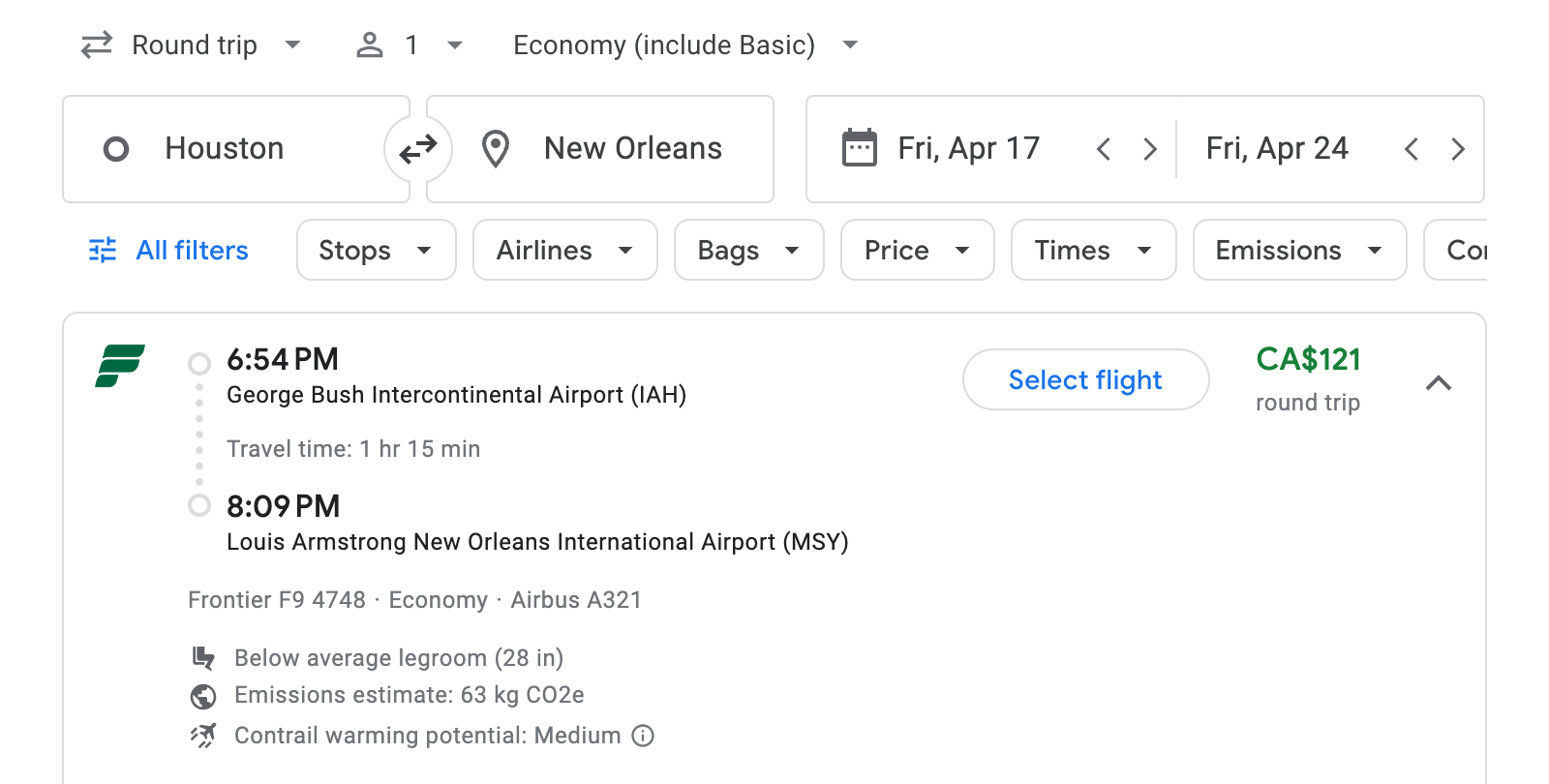Click the Houston origin input field
Screen dimensions: 1549x784
[225, 148]
